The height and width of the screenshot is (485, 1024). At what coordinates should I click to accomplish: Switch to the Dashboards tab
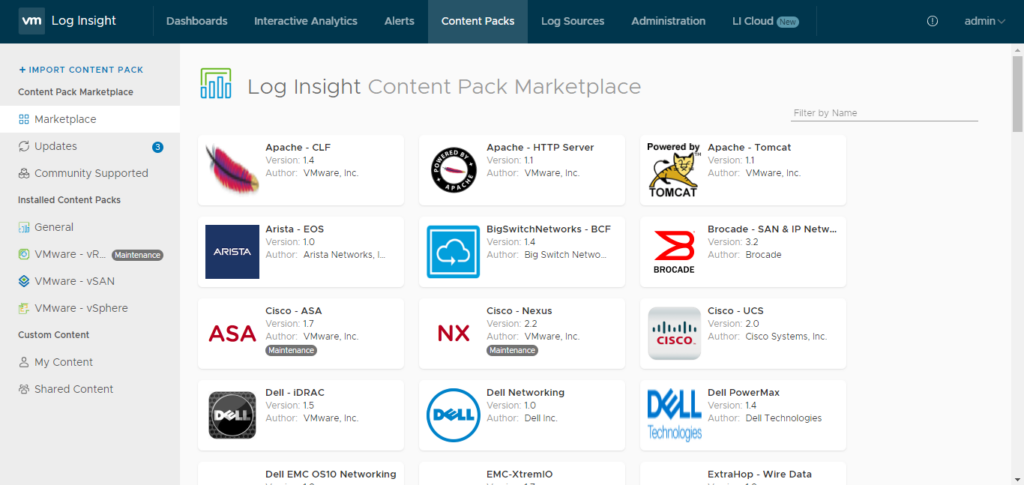coord(197,21)
